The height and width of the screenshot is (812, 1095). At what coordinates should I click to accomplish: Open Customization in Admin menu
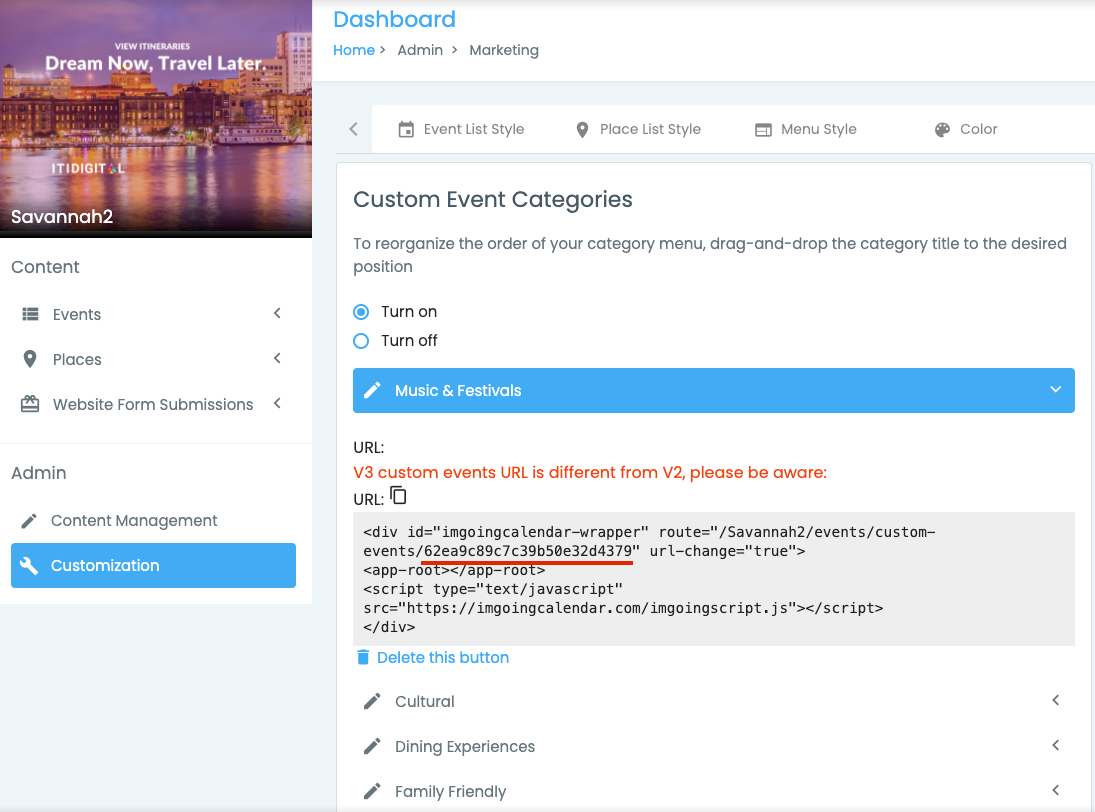(153, 566)
